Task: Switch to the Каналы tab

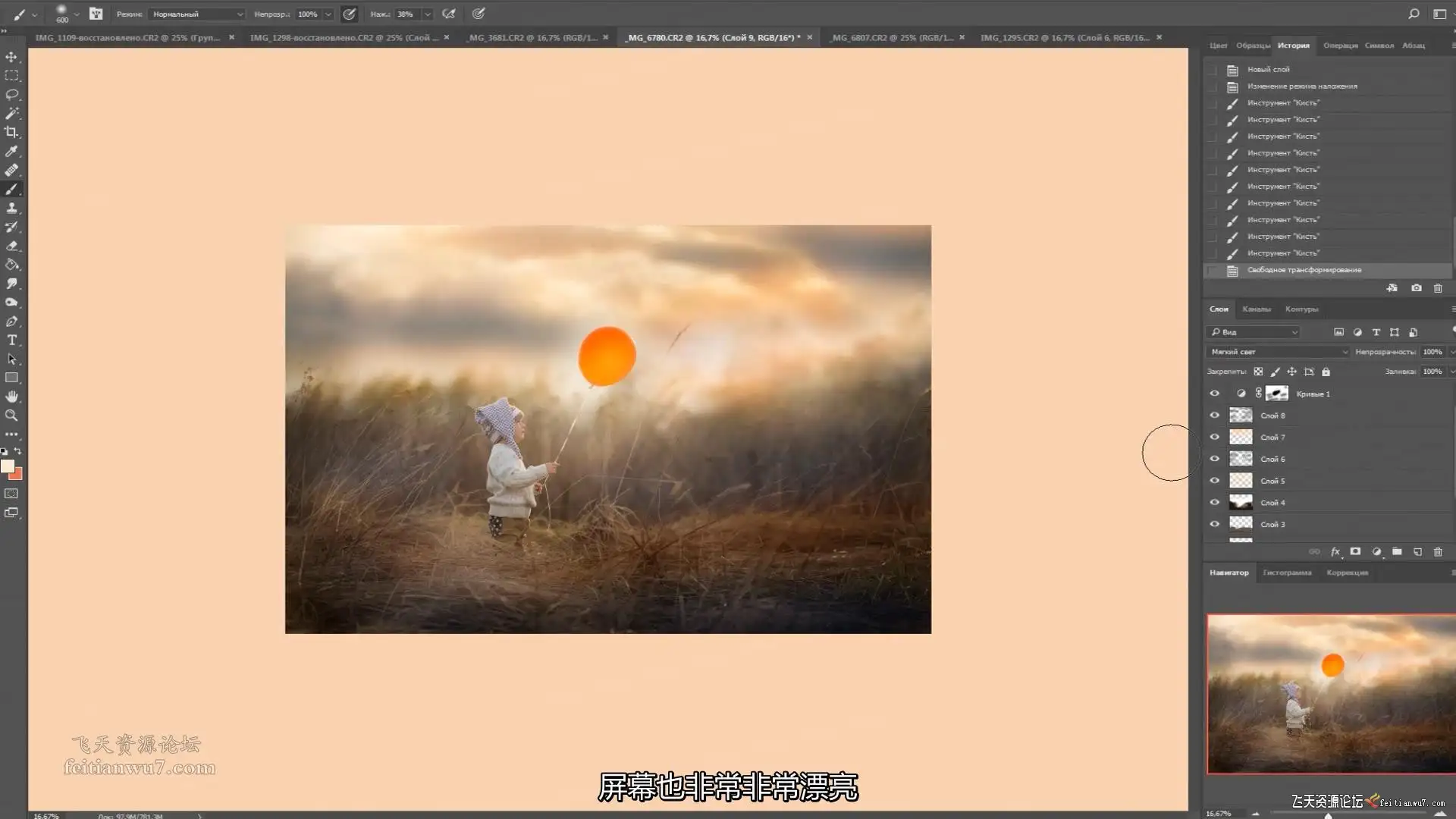Action: pyautogui.click(x=1256, y=309)
